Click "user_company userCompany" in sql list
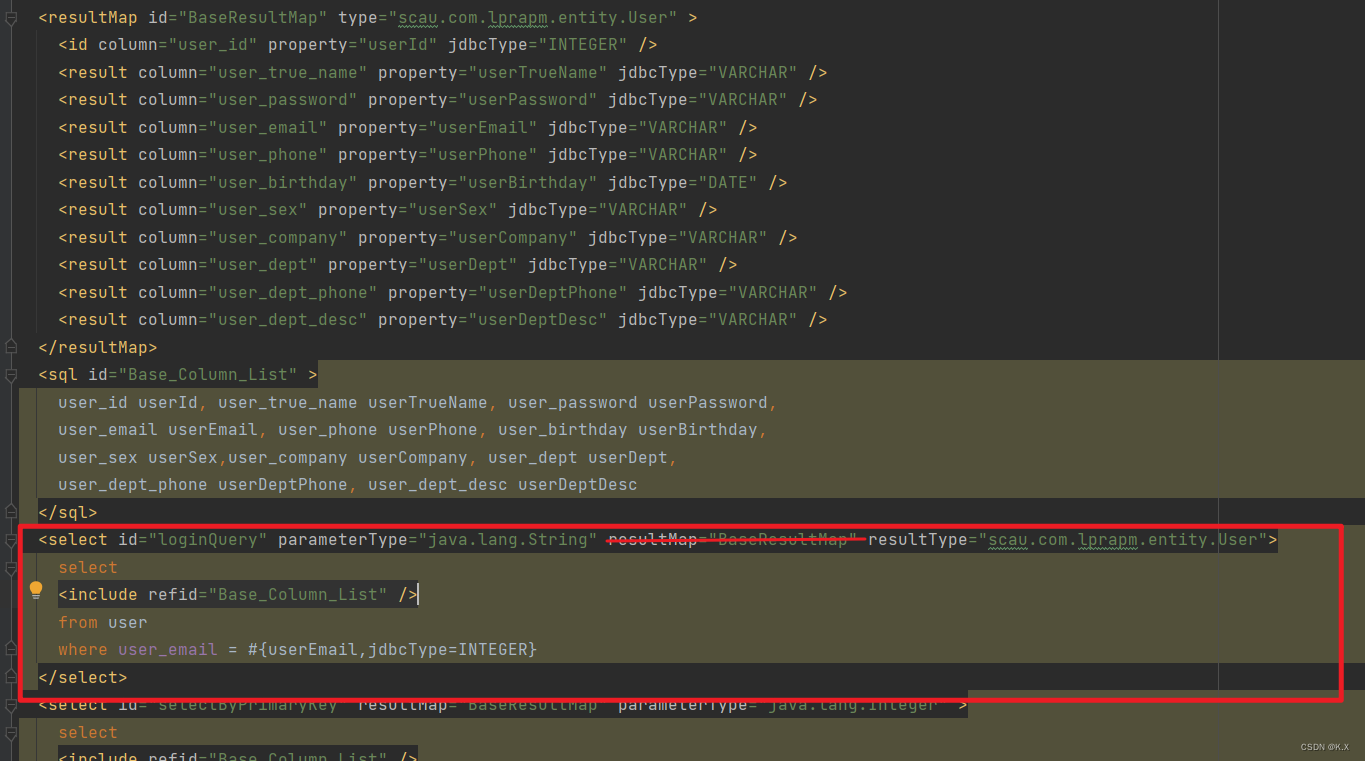The width and height of the screenshot is (1365, 761). (x=348, y=457)
